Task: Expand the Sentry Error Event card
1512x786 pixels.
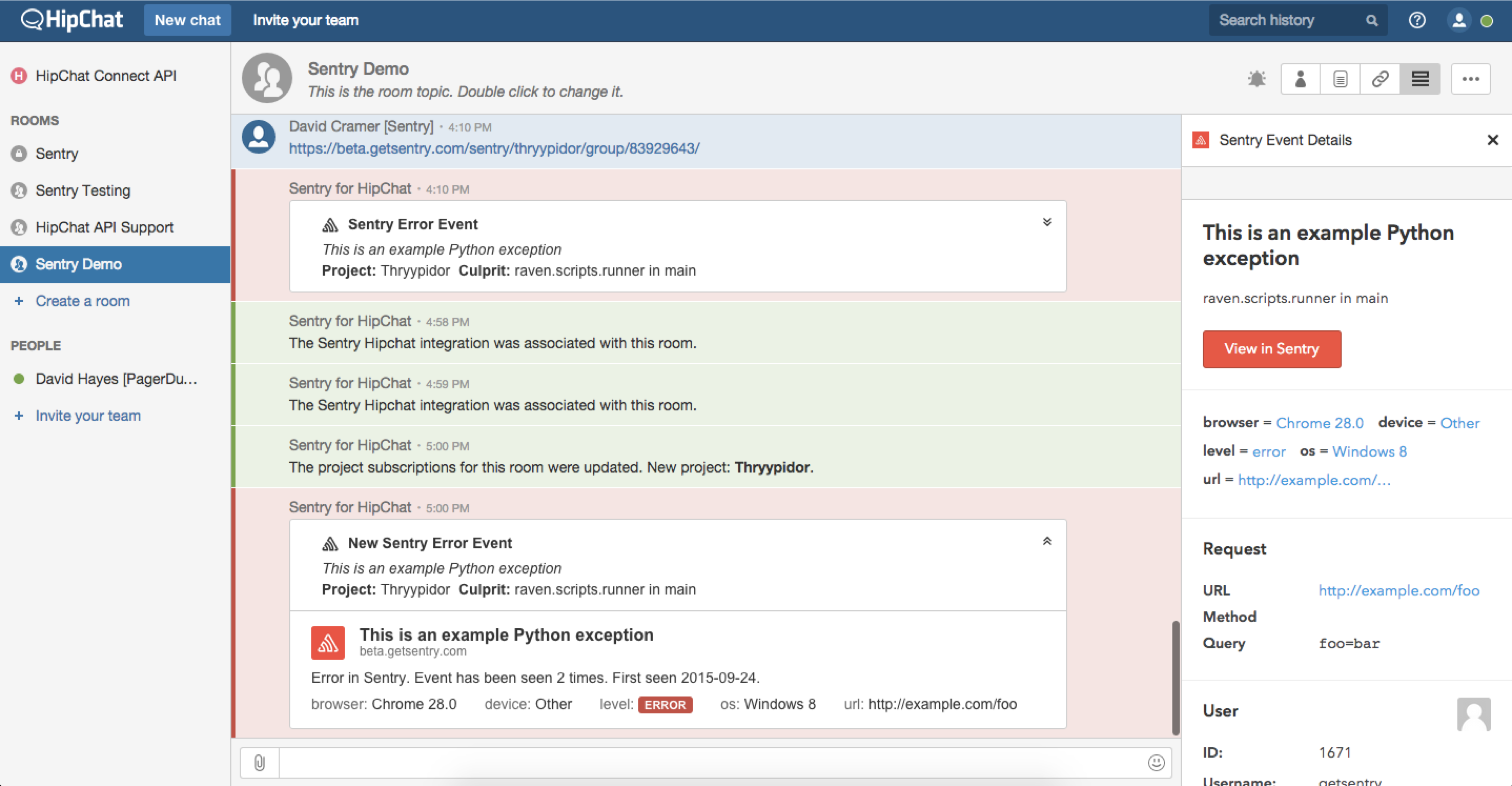Action: tap(1046, 222)
